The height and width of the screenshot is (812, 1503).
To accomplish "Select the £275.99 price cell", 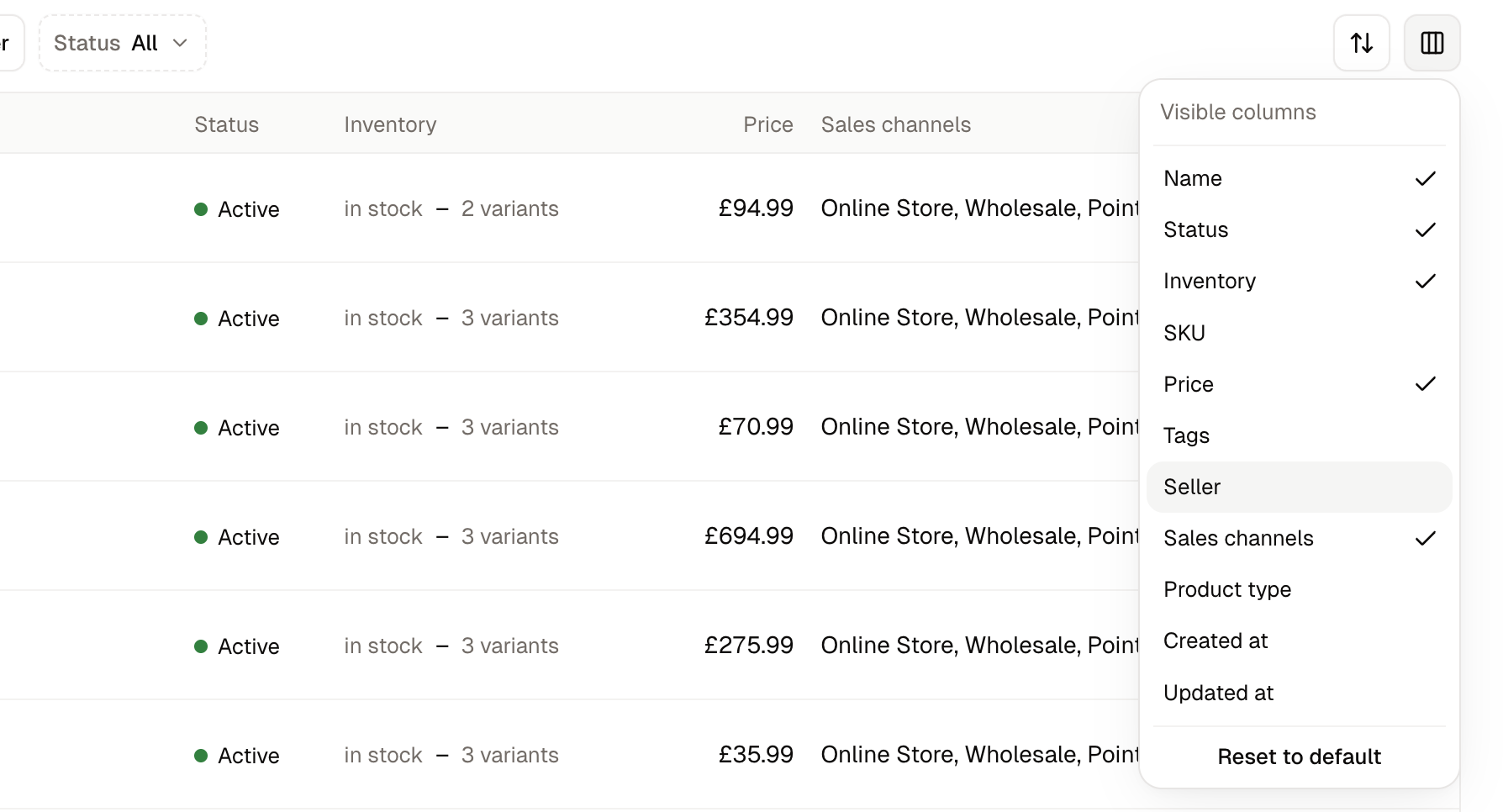I will pos(749,645).
